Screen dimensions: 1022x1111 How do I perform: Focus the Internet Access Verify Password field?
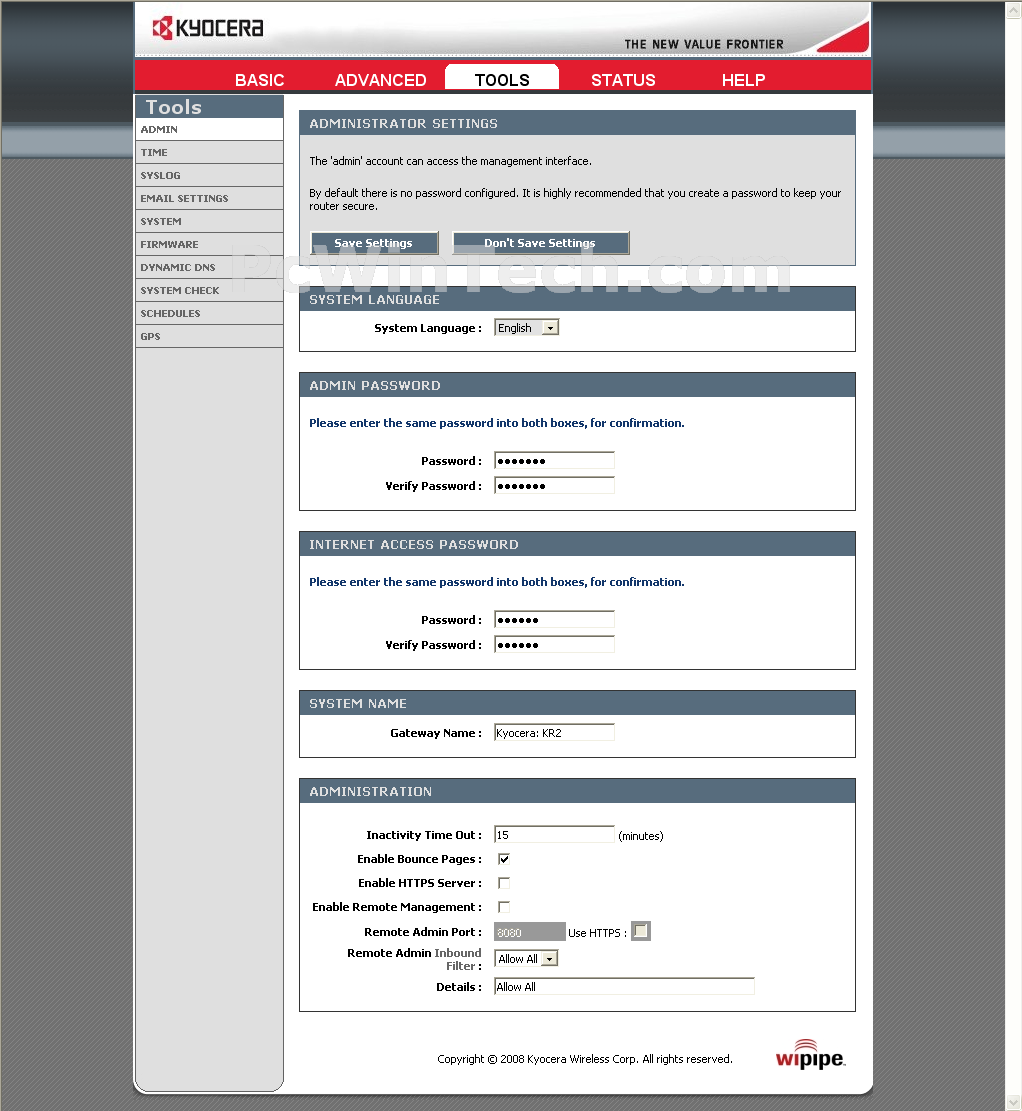554,644
